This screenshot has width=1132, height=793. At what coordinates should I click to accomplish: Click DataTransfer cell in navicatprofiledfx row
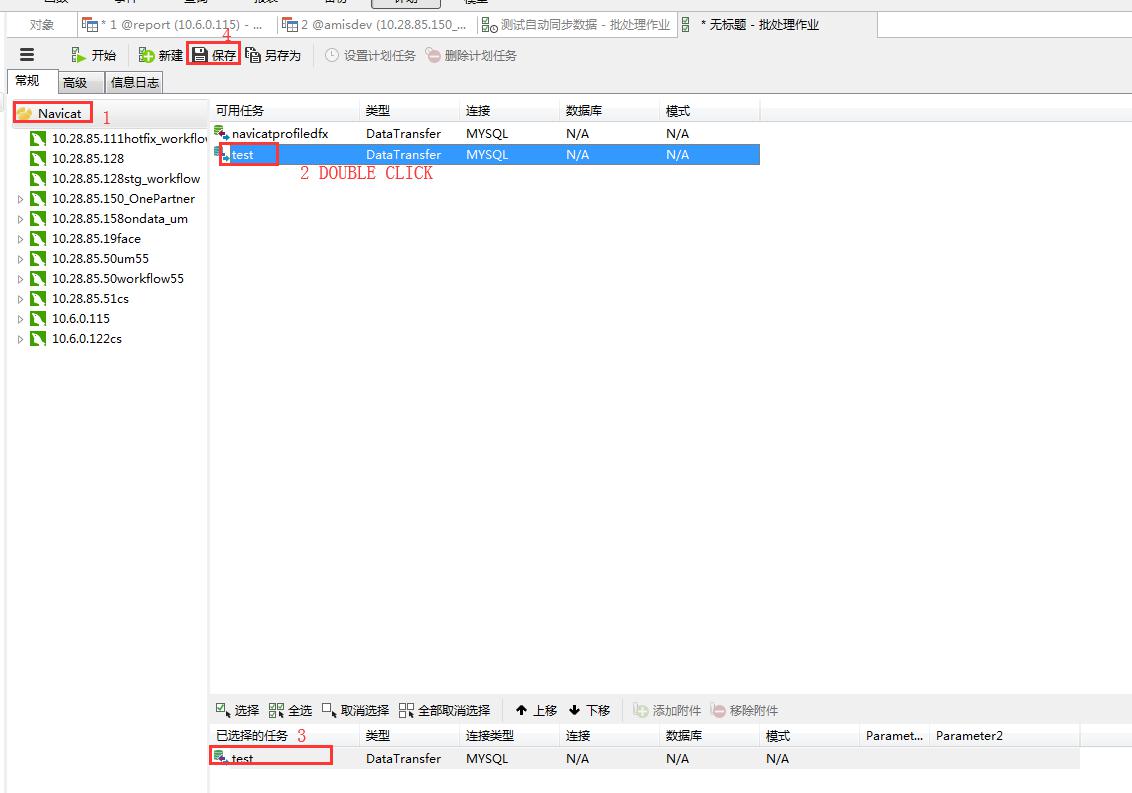[x=403, y=134]
